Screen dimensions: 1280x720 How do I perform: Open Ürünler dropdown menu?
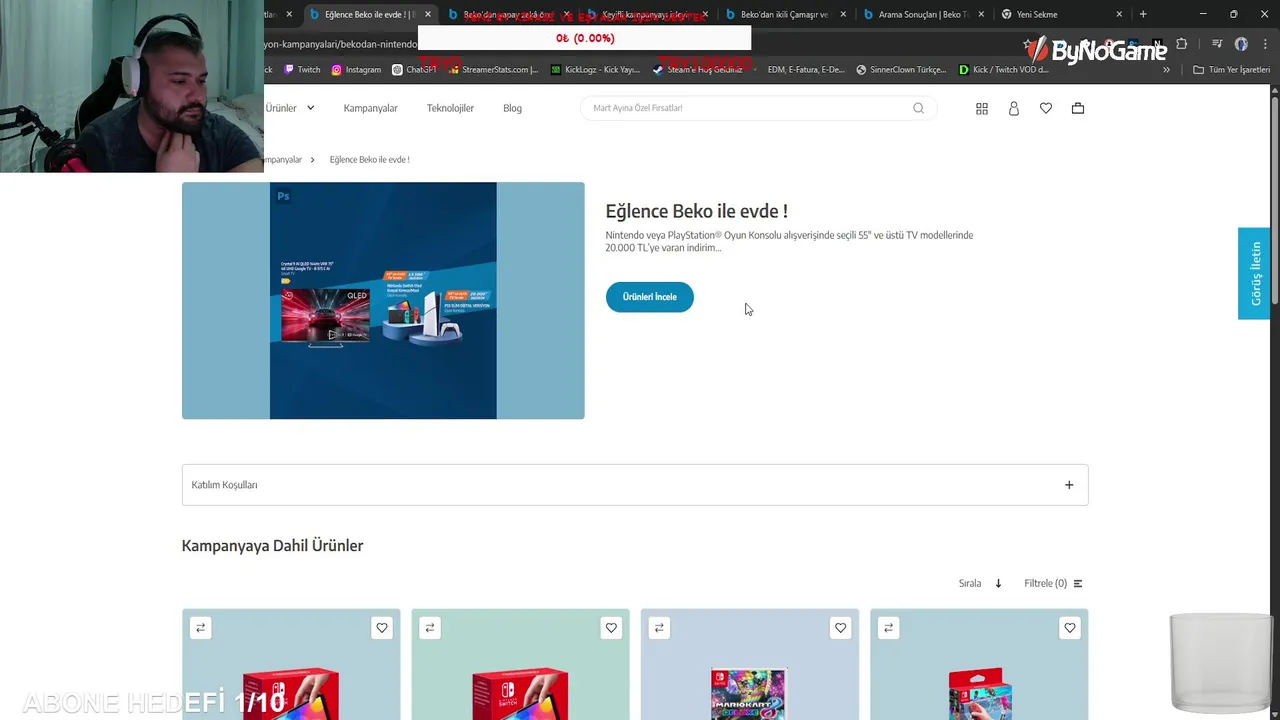(x=290, y=108)
